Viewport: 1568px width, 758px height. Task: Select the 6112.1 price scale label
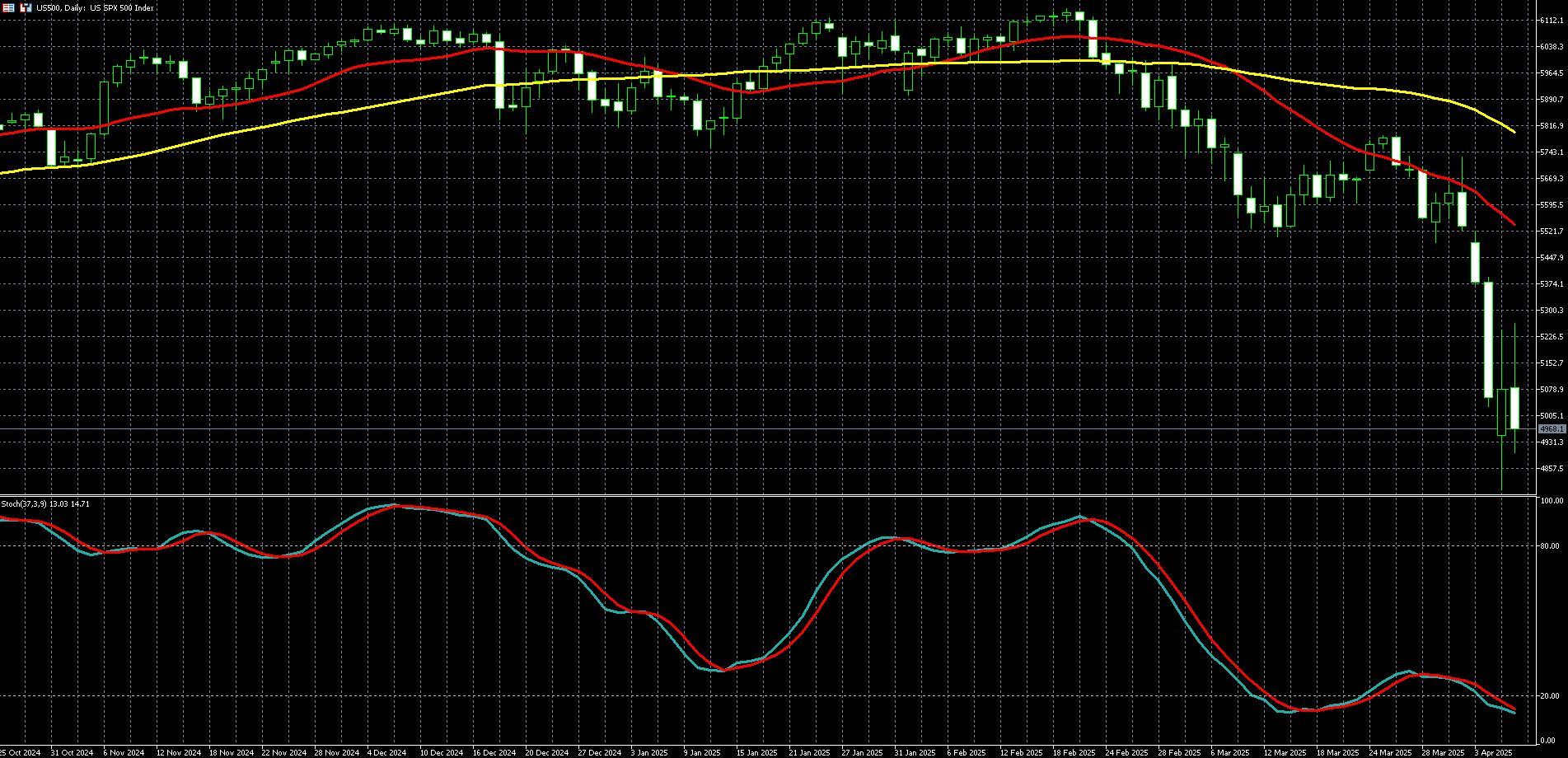click(1552, 21)
